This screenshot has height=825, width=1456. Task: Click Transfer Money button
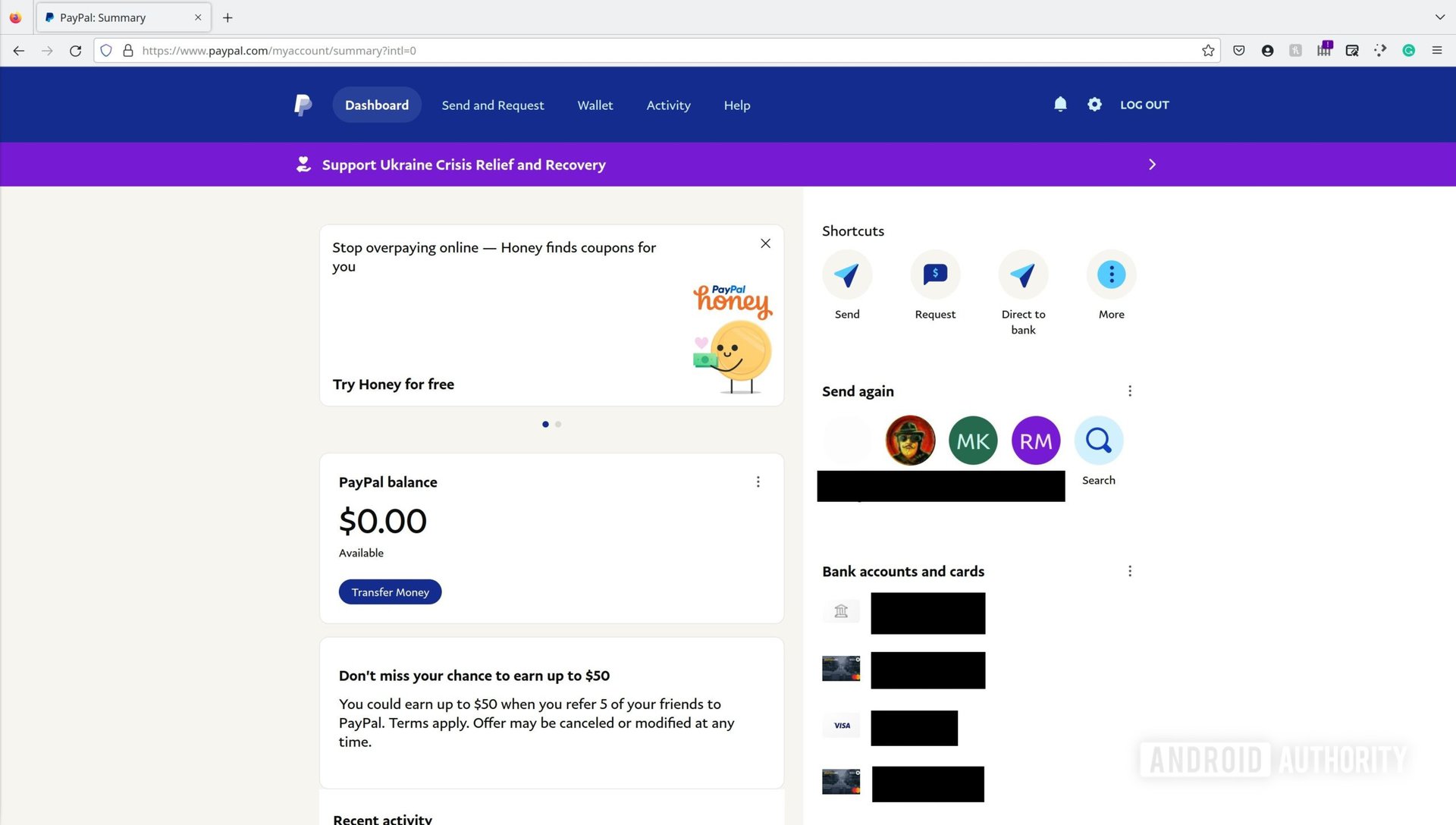(390, 591)
